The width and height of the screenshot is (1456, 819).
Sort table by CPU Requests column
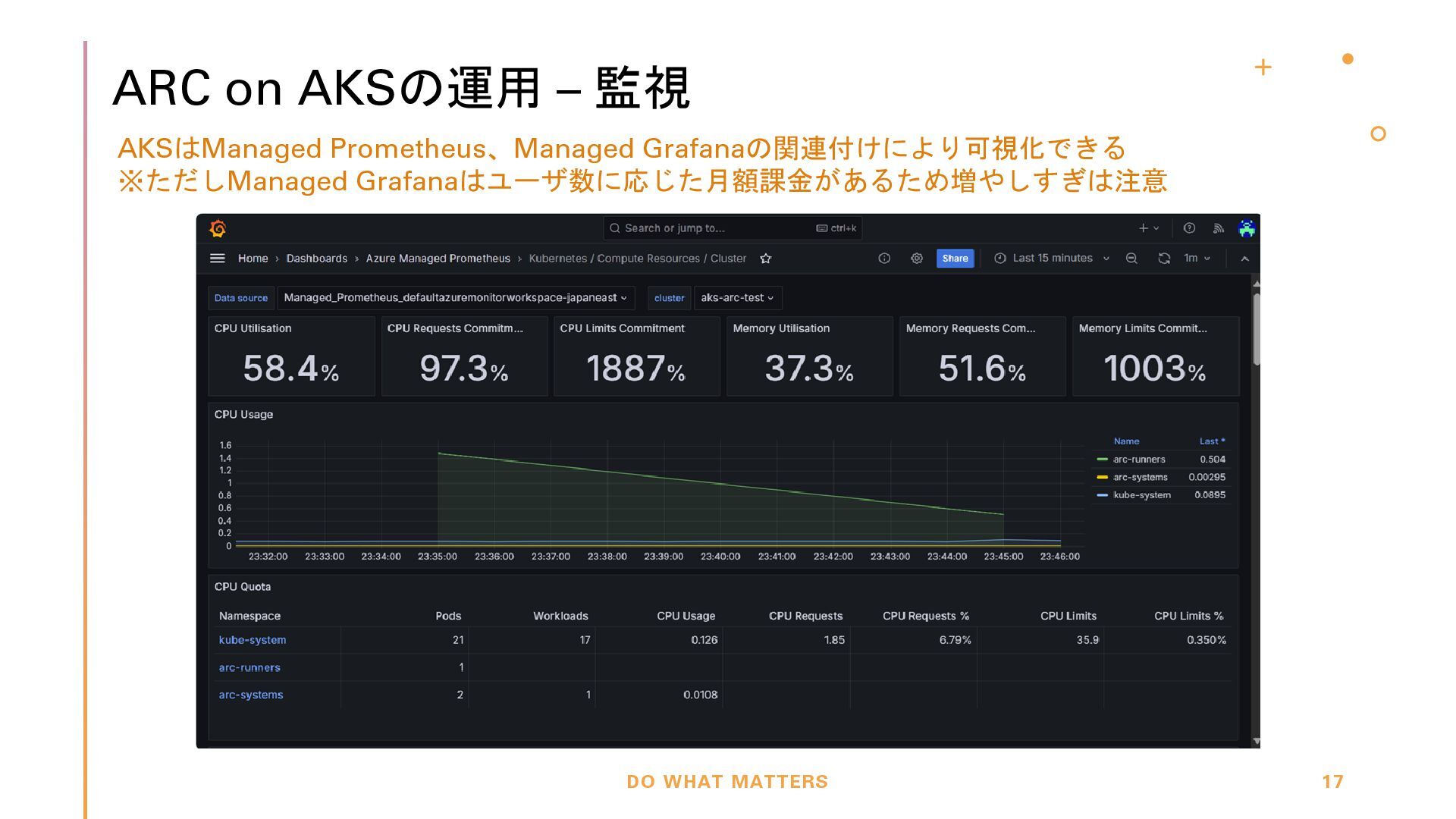pos(805,616)
